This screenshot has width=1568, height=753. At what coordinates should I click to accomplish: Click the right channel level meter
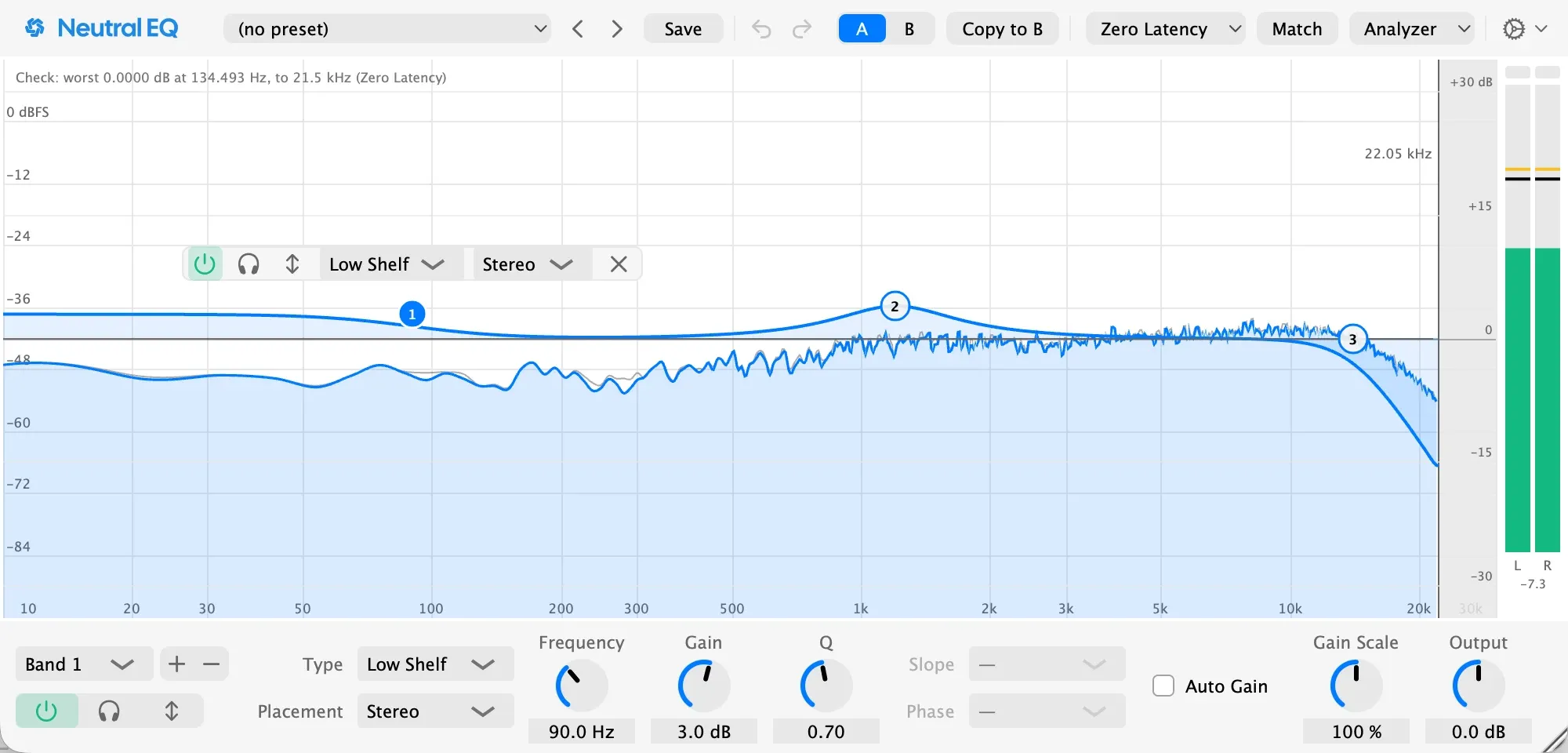[1548, 318]
